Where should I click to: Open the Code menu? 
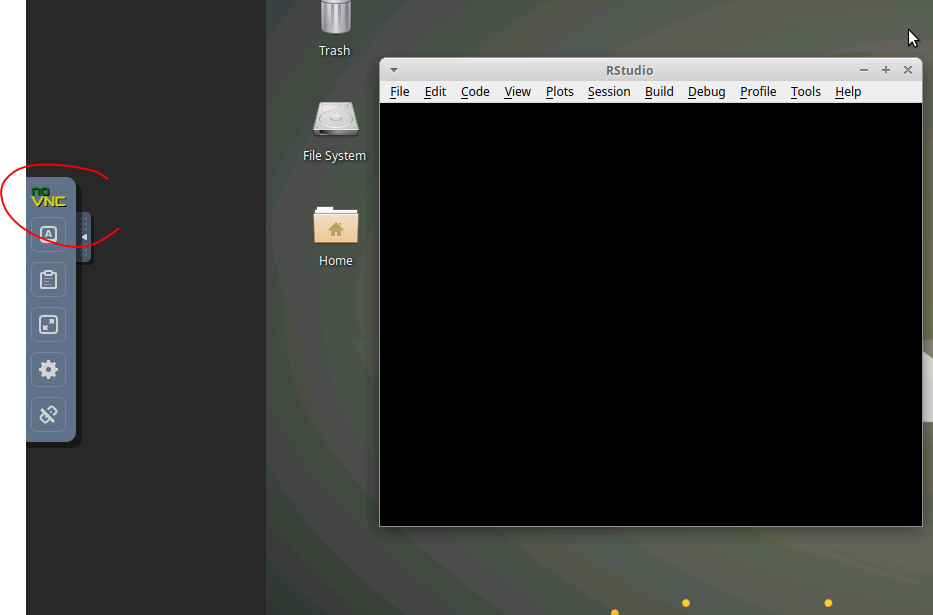coord(475,92)
